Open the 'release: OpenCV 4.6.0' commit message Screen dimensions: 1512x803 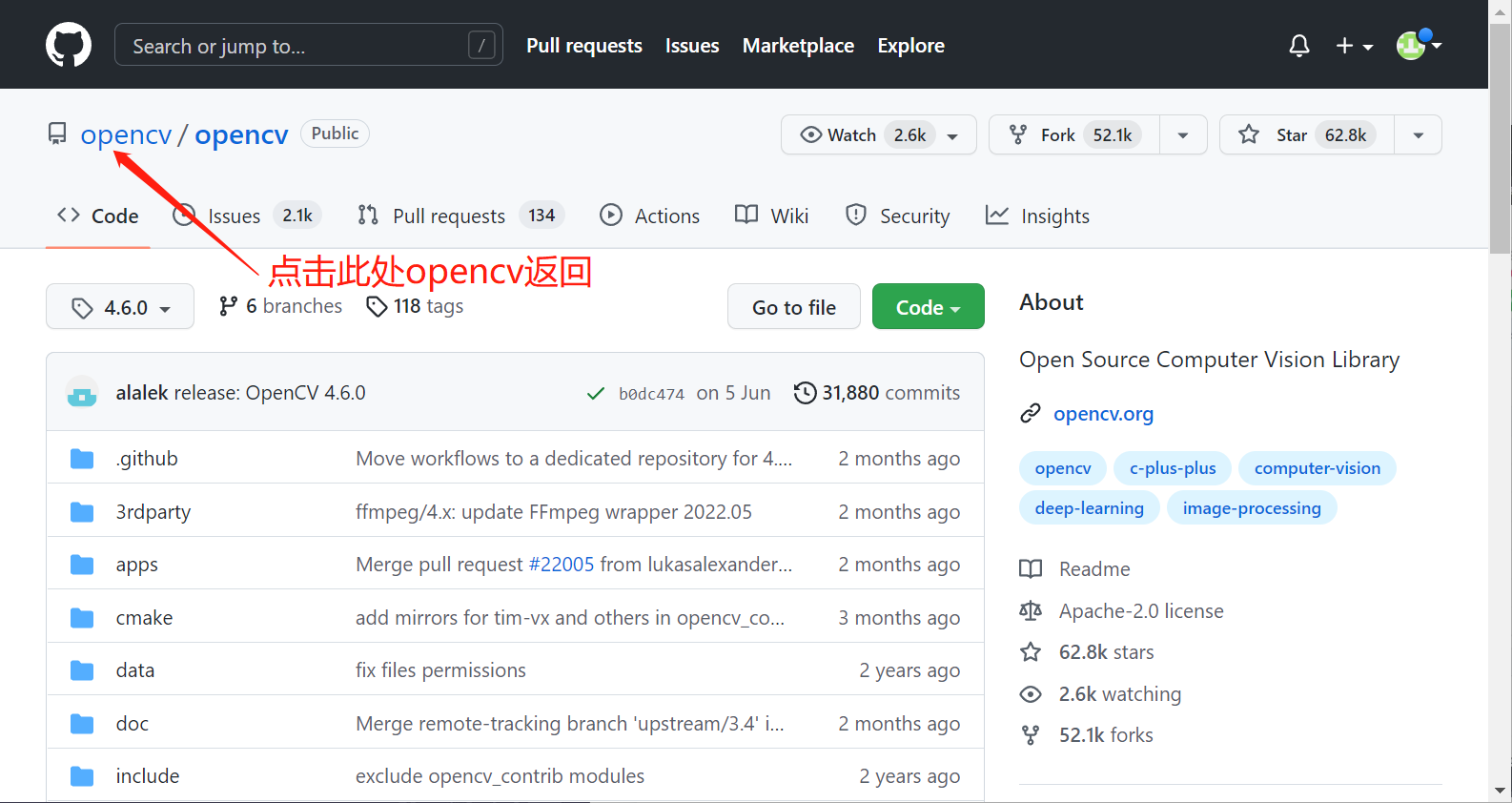coord(269,393)
